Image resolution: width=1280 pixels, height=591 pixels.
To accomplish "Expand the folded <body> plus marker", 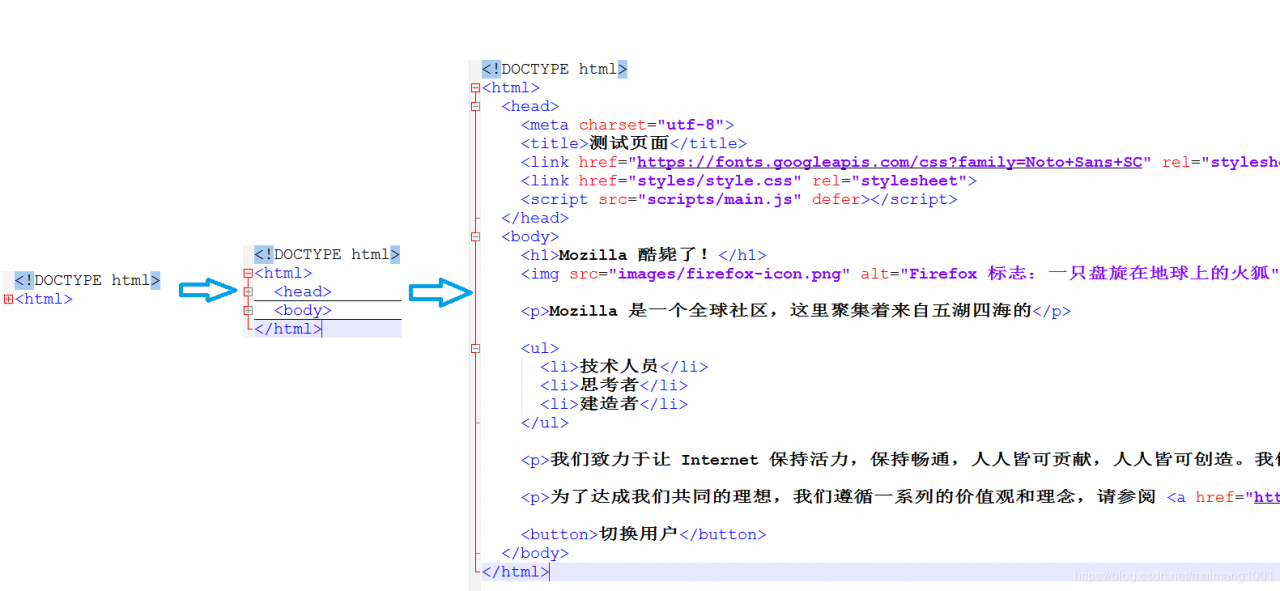I will click(x=248, y=311).
